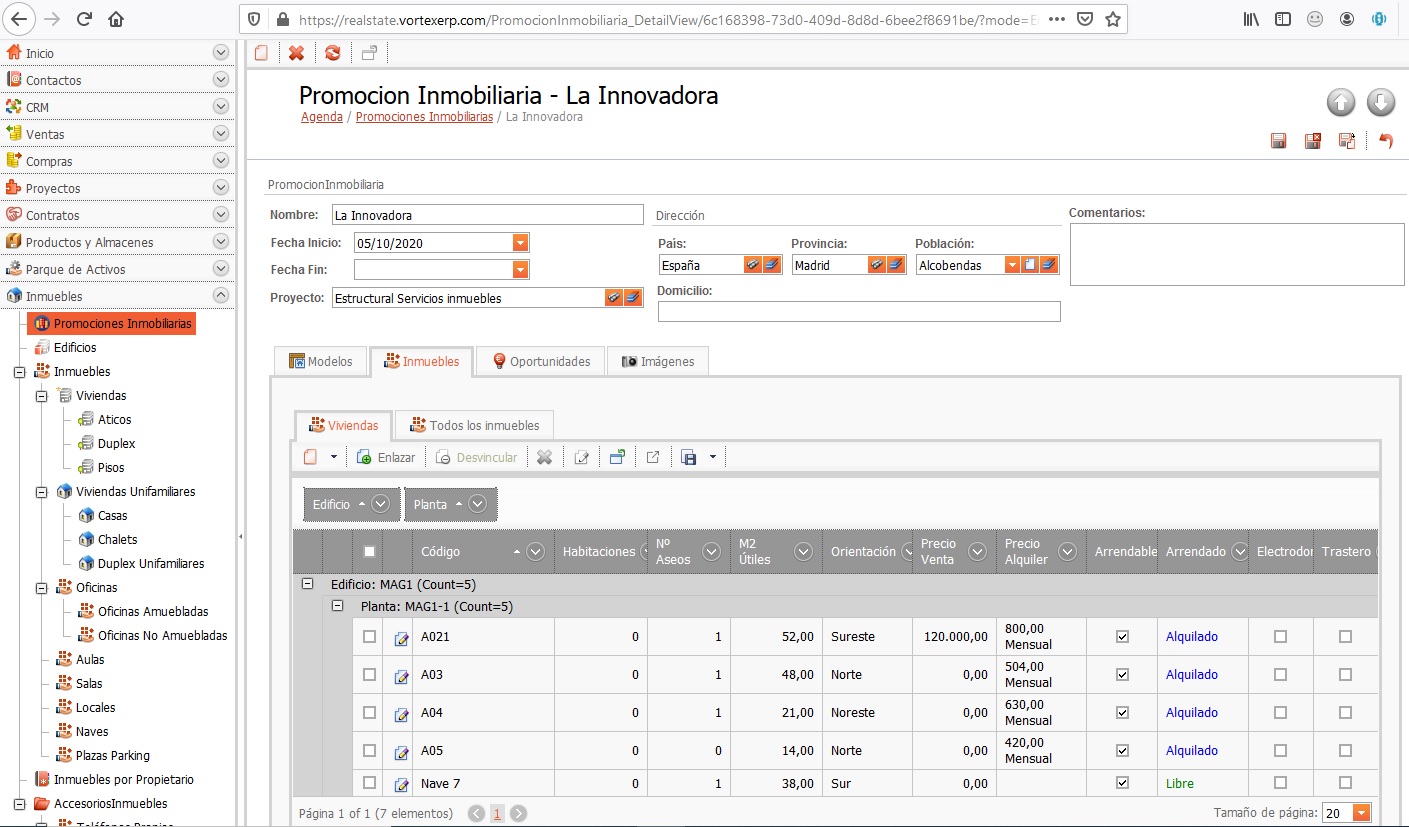Click the open-in-new-window icon in grid toolbar
Screen dimensions: 1409x827
[x=653, y=457]
